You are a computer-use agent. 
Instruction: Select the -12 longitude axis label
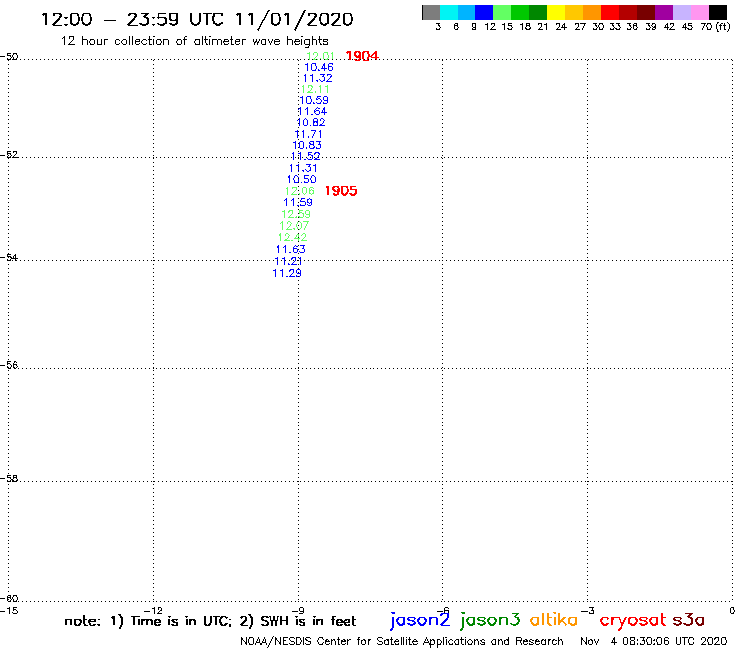(x=153, y=611)
